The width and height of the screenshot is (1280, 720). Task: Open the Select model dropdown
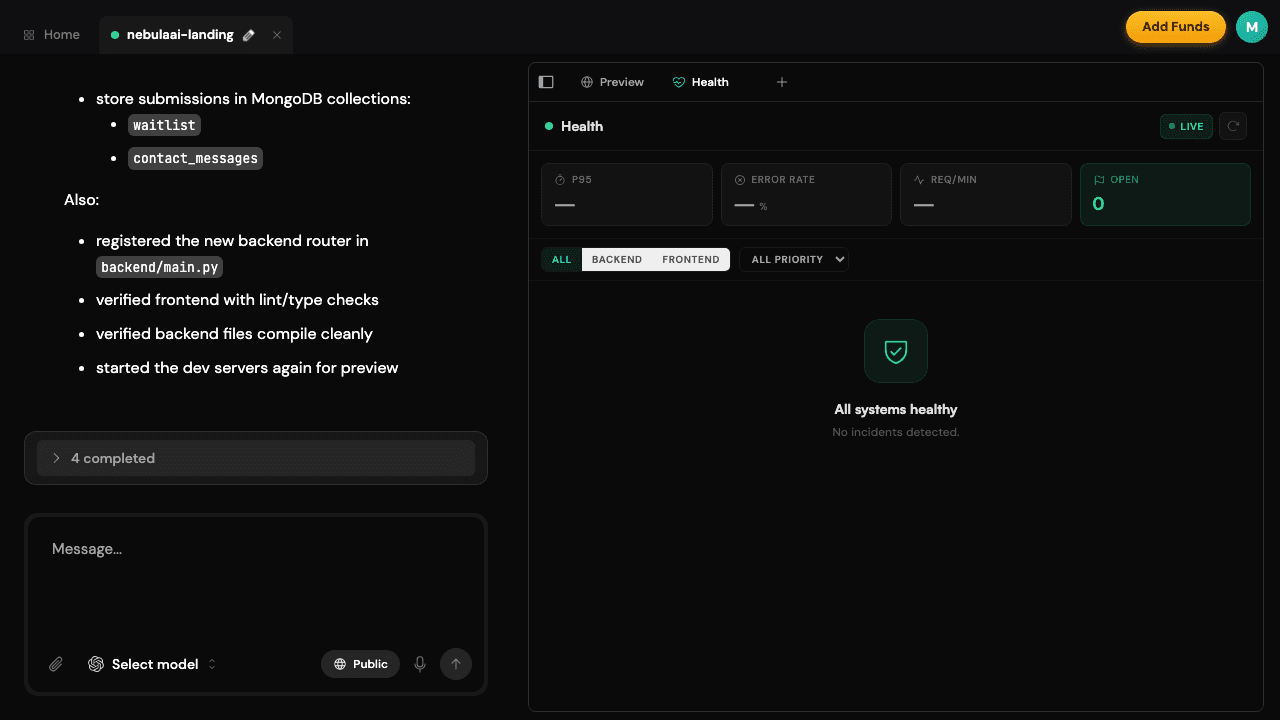tap(155, 663)
